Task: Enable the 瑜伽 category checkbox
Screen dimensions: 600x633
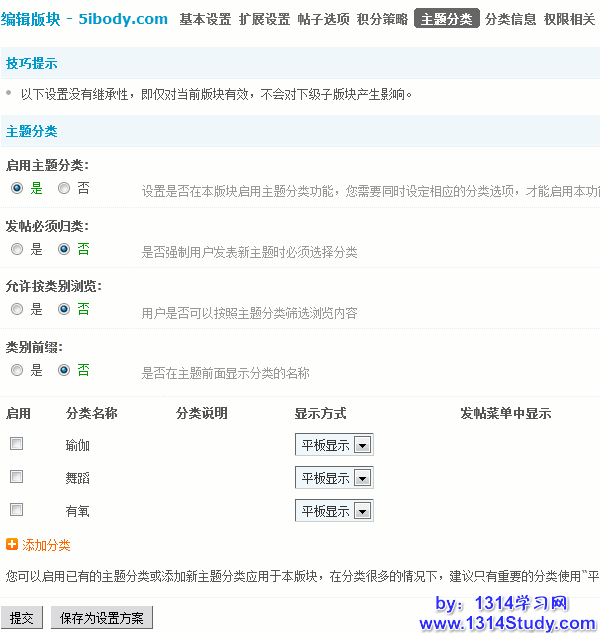Action: pyautogui.click(x=16, y=444)
